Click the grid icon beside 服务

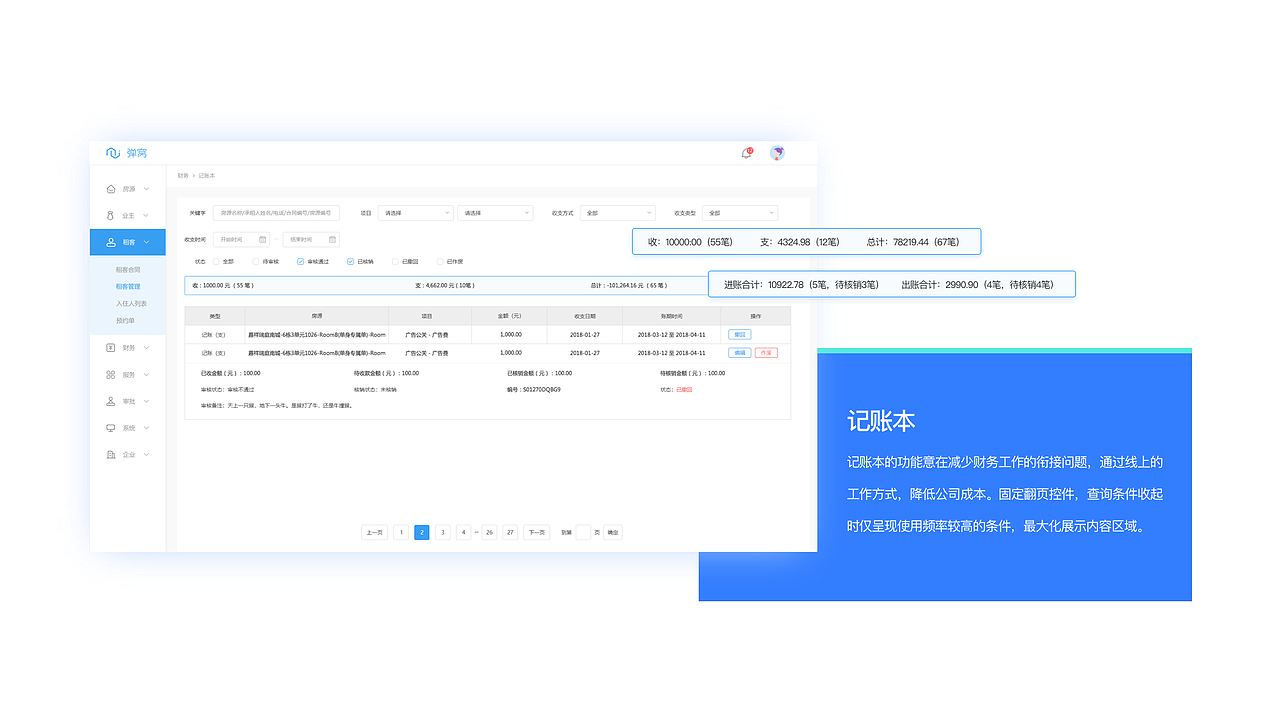111,374
